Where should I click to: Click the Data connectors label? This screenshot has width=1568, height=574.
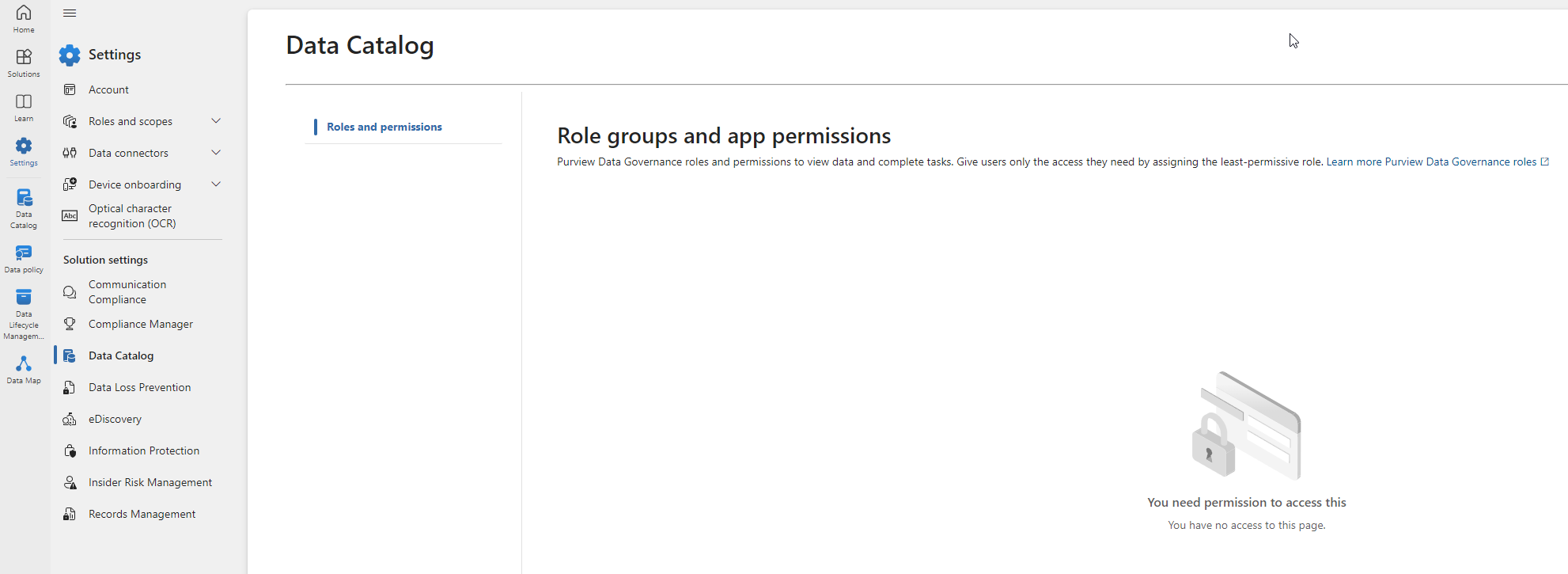pyautogui.click(x=128, y=153)
